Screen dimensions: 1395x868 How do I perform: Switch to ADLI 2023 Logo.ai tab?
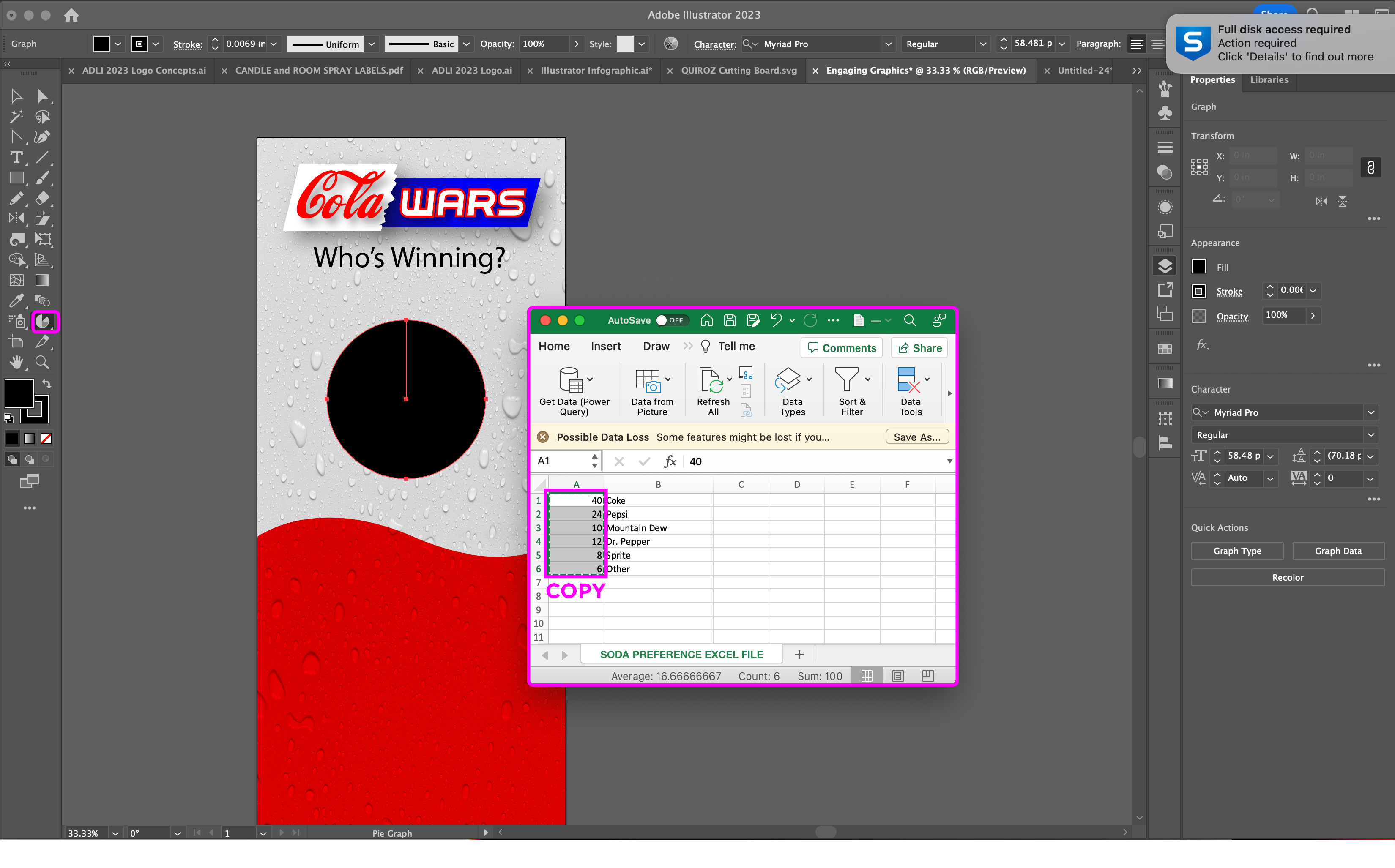[x=471, y=71]
